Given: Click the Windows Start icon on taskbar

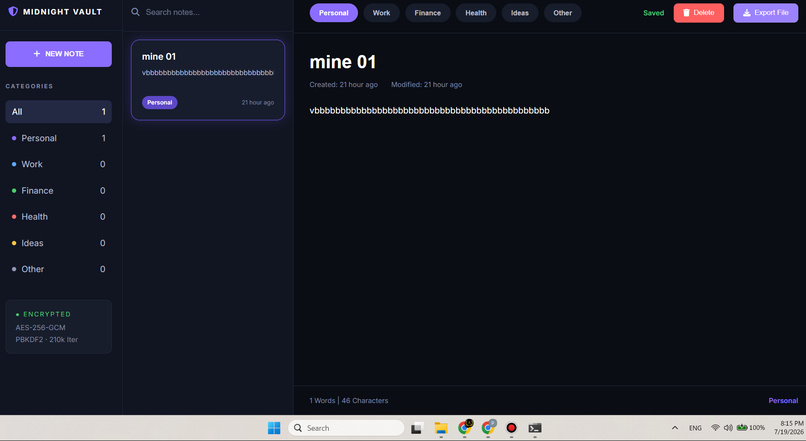Looking at the screenshot, I should point(274,428).
